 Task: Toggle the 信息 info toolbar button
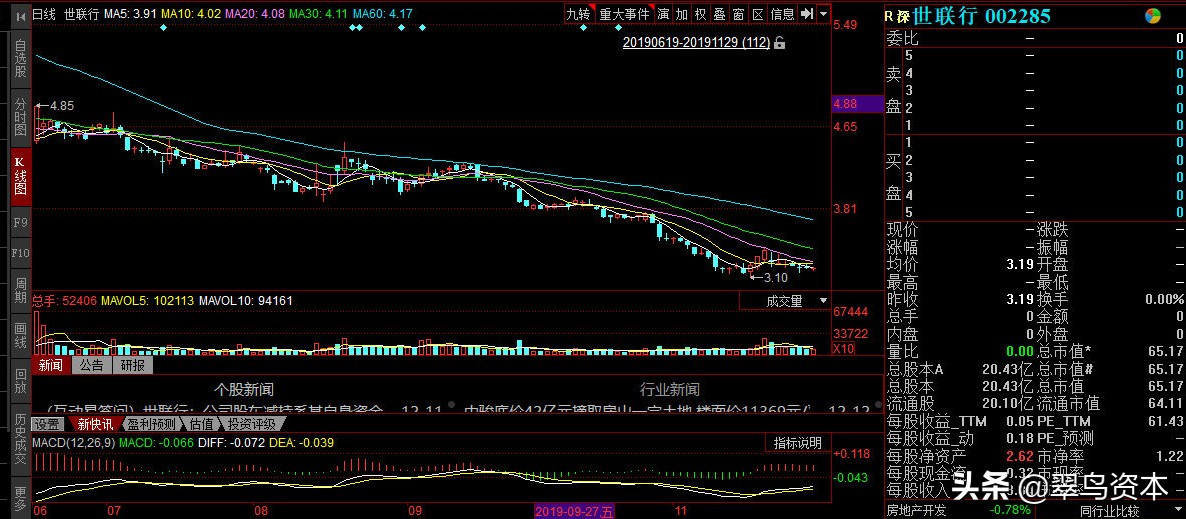pos(782,14)
